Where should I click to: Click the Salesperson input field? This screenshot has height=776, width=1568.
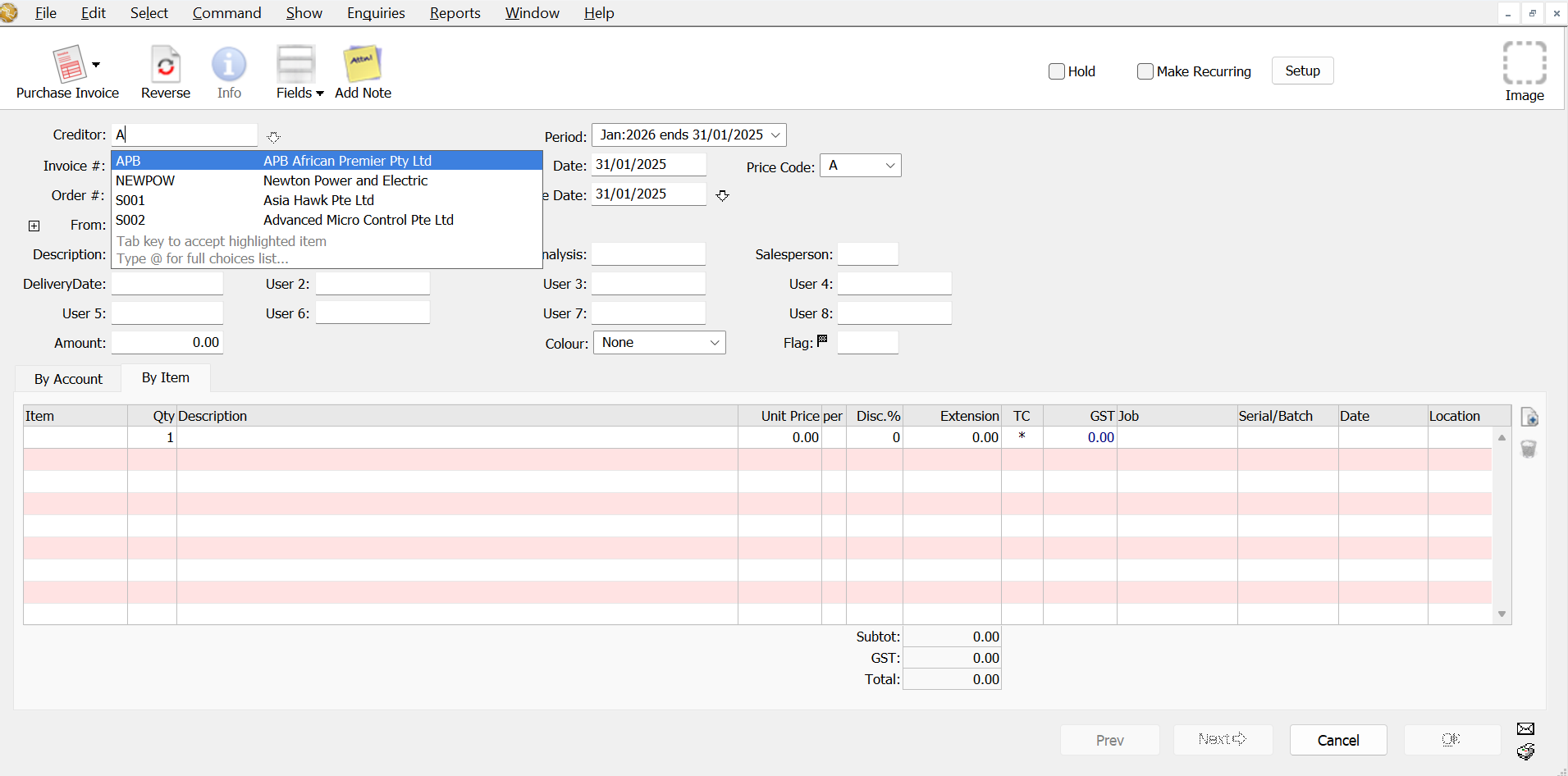click(x=868, y=254)
